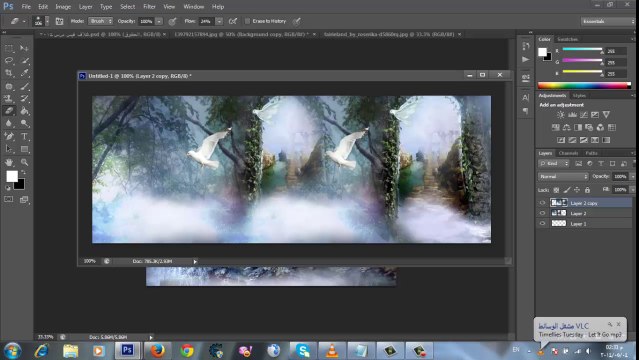The width and height of the screenshot is (639, 360).
Task: Select the Brush tool in toolbox
Action: pyautogui.click(x=24, y=86)
